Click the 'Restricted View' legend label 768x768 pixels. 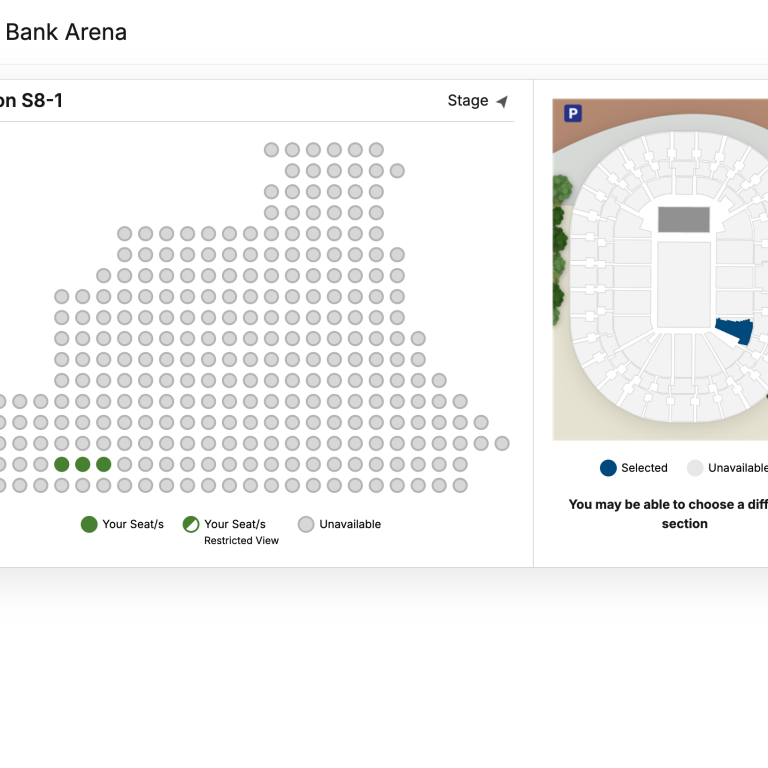coord(241,541)
